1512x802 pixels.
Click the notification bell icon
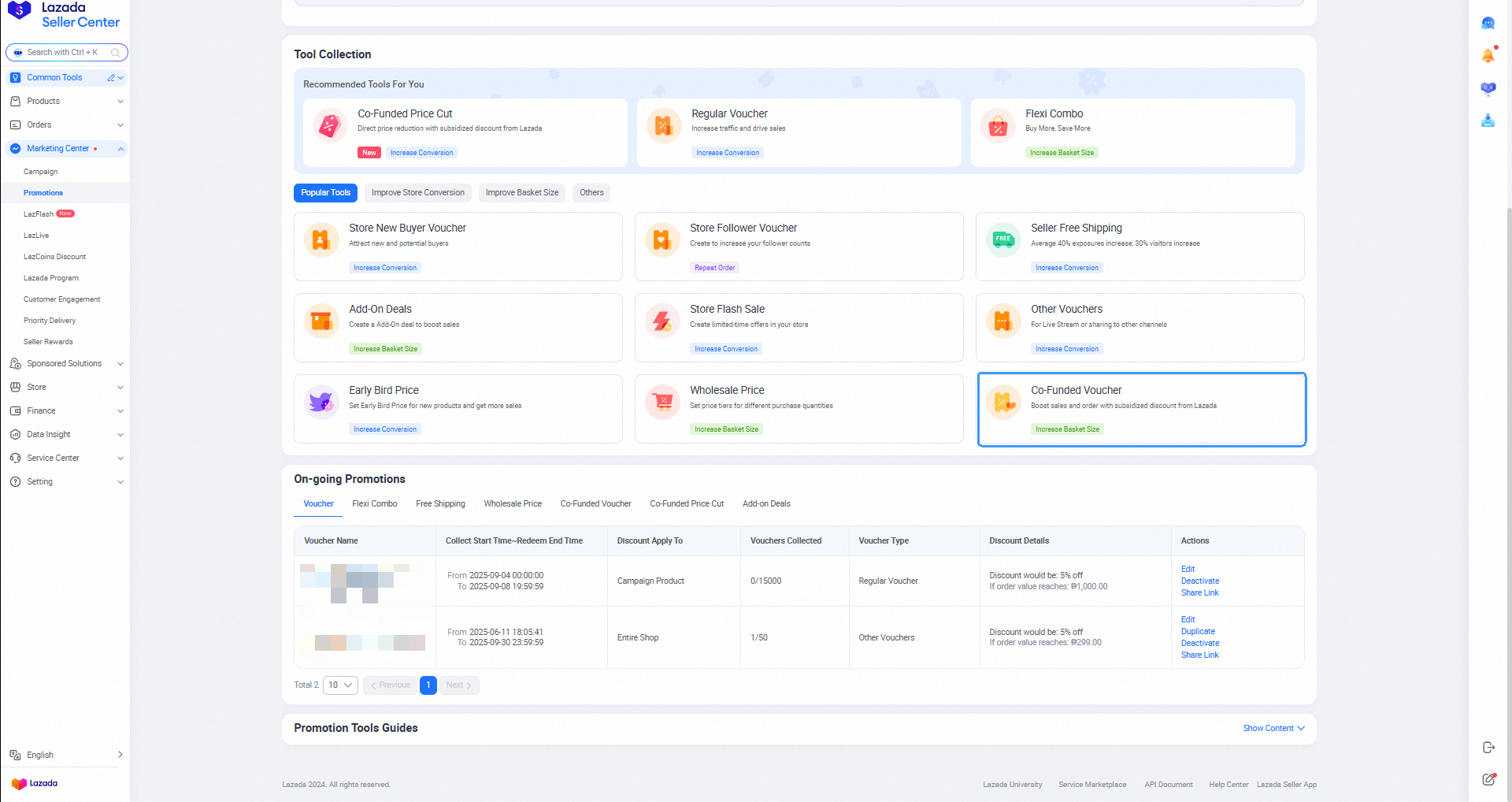[1488, 55]
